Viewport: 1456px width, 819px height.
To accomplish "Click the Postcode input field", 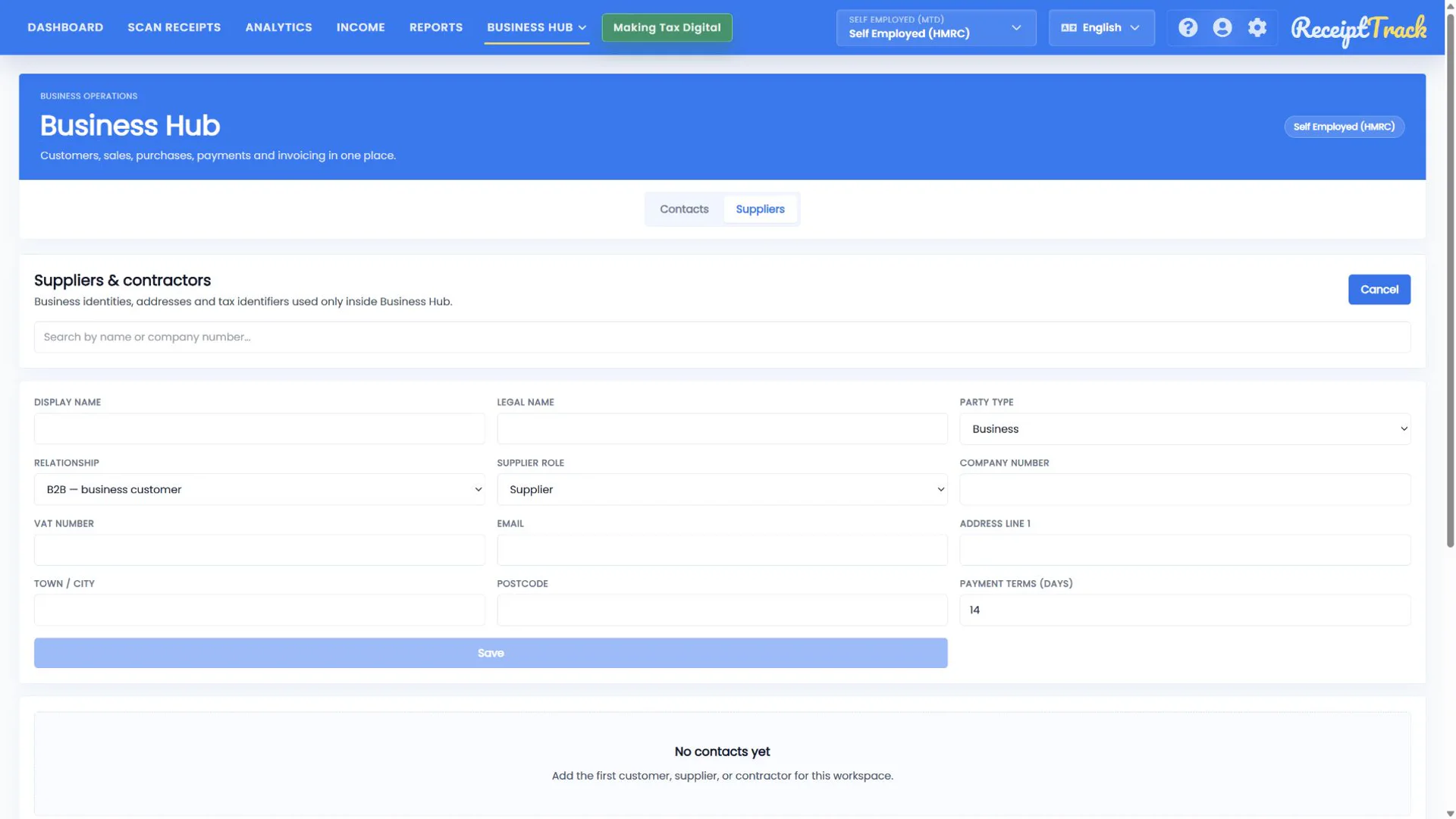I will tap(722, 610).
